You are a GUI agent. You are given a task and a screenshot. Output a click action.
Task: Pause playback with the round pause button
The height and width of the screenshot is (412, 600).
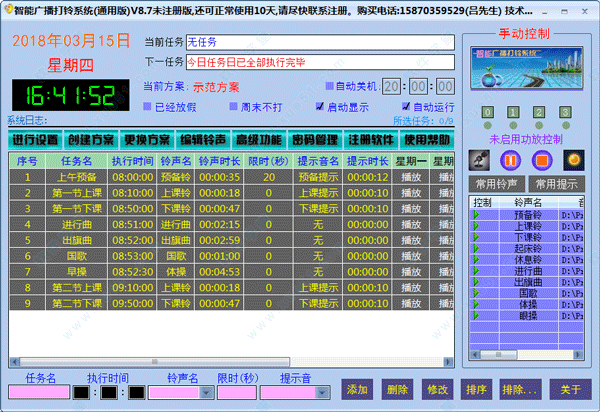[x=512, y=159]
